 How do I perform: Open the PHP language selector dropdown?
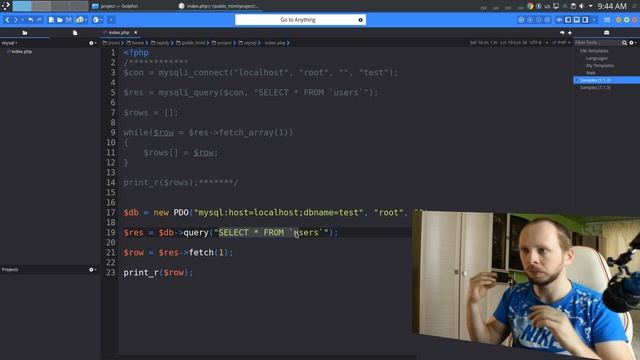tap(562, 42)
